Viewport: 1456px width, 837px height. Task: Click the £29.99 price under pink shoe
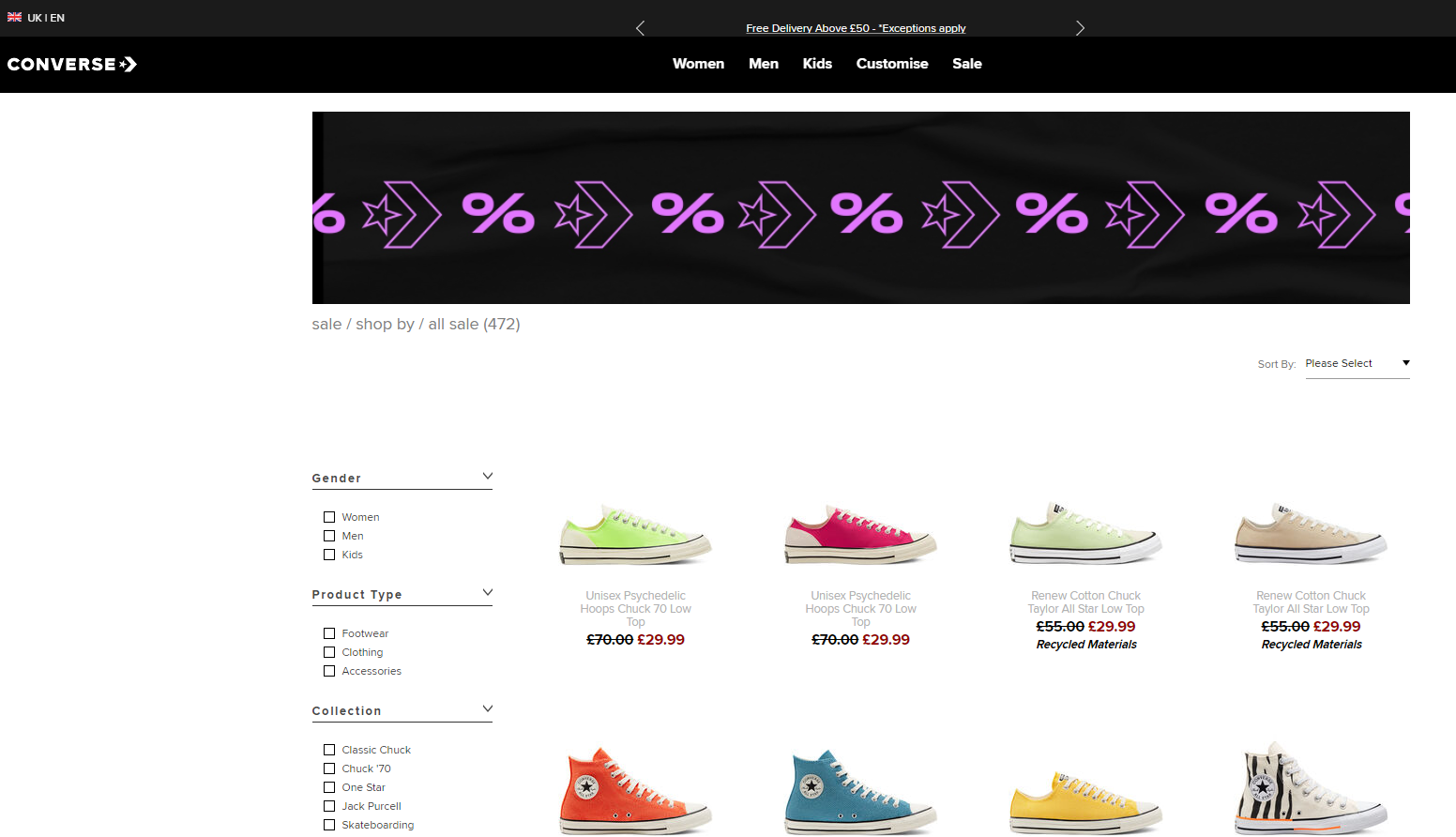pos(887,640)
